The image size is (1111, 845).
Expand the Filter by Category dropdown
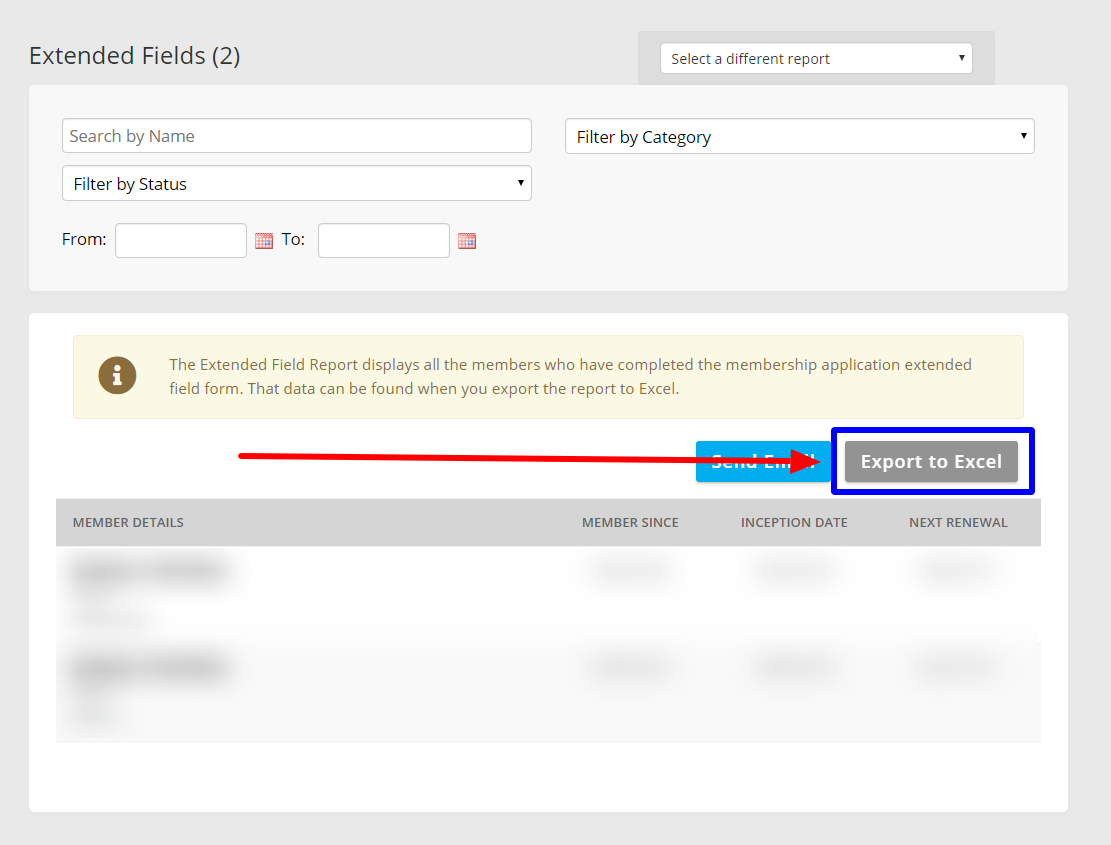tap(799, 137)
